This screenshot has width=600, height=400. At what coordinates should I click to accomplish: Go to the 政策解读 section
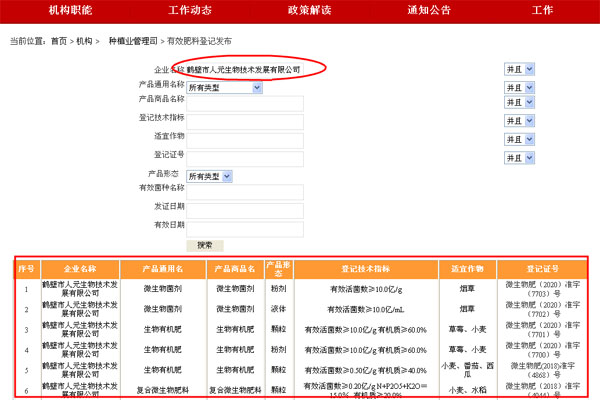click(x=309, y=10)
